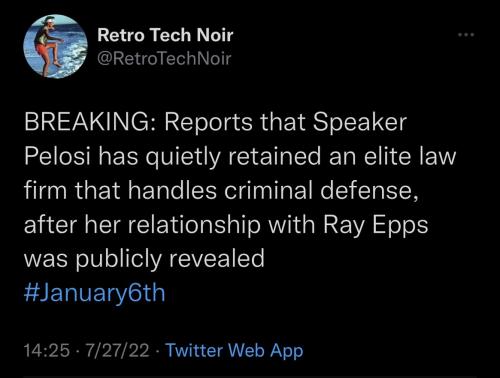500x378 pixels.
Task: Open the three-dot more options menu
Action: [466, 34]
